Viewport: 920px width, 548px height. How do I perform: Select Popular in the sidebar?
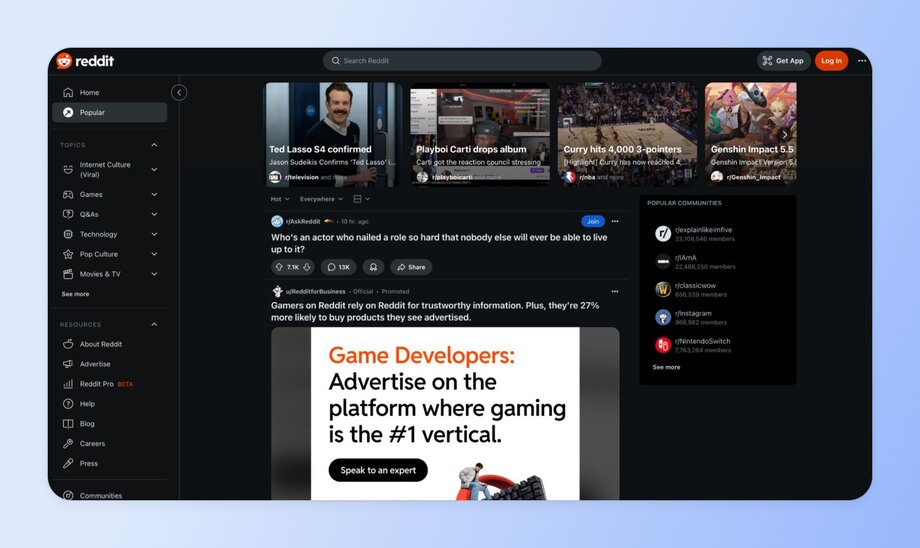click(109, 112)
